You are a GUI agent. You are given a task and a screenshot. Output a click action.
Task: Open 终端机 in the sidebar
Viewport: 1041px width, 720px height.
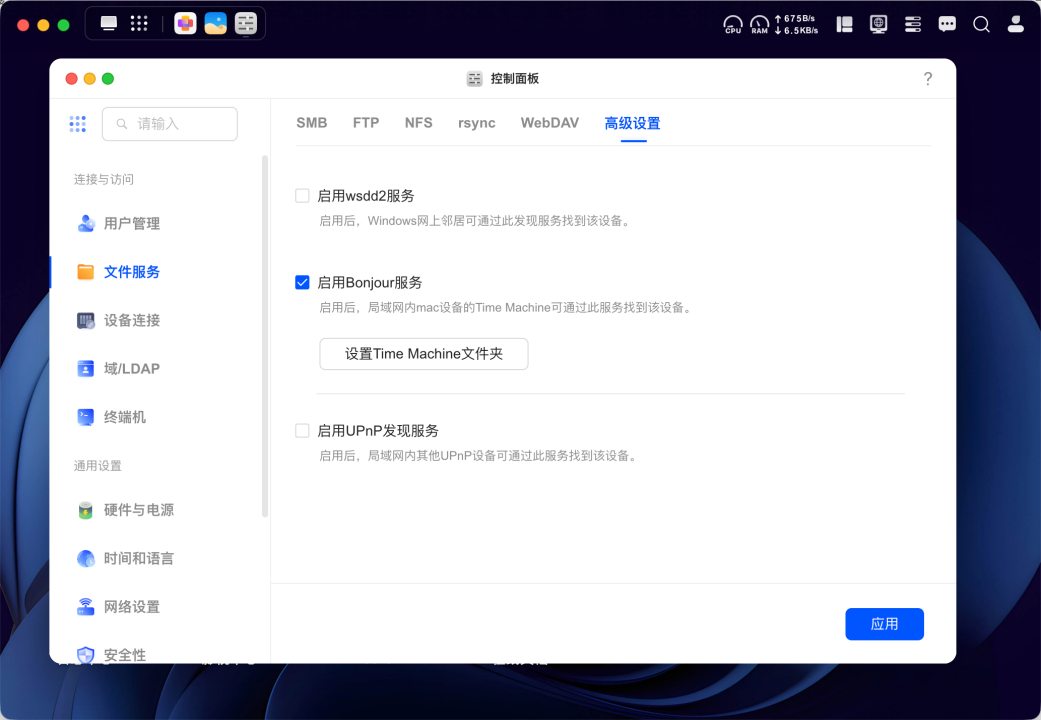pos(125,417)
